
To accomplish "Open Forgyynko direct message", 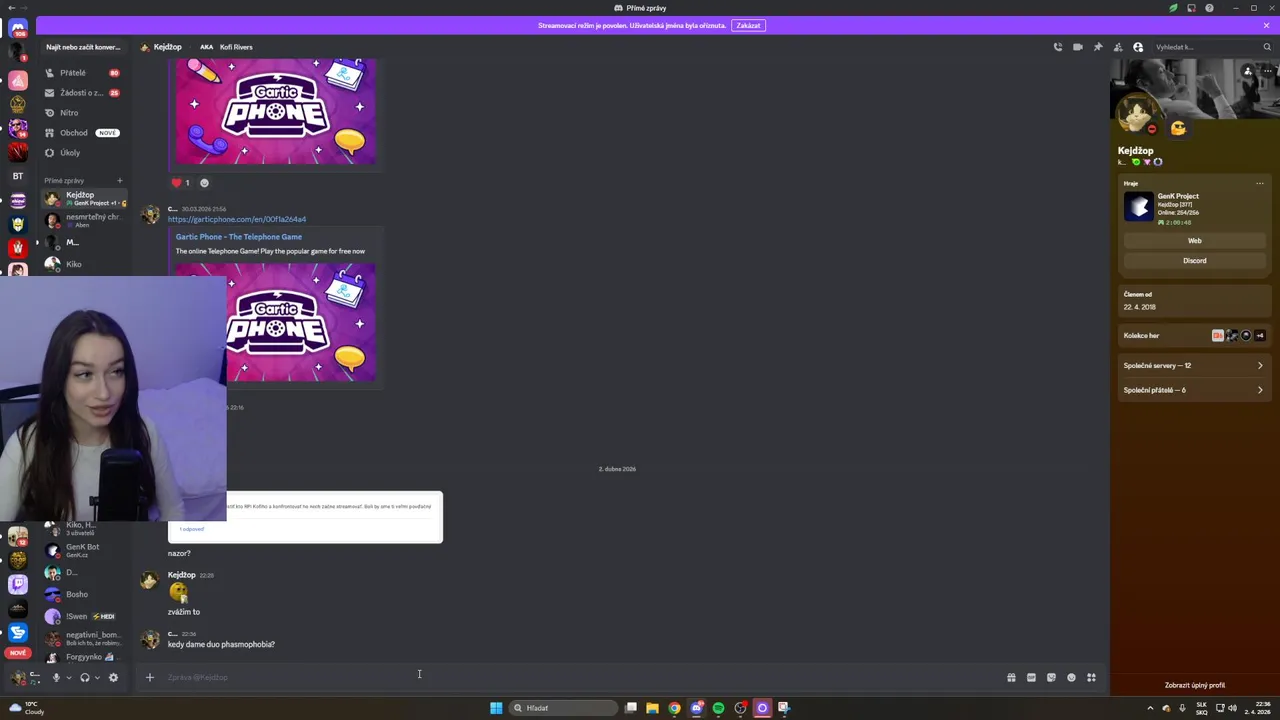I will [83, 657].
